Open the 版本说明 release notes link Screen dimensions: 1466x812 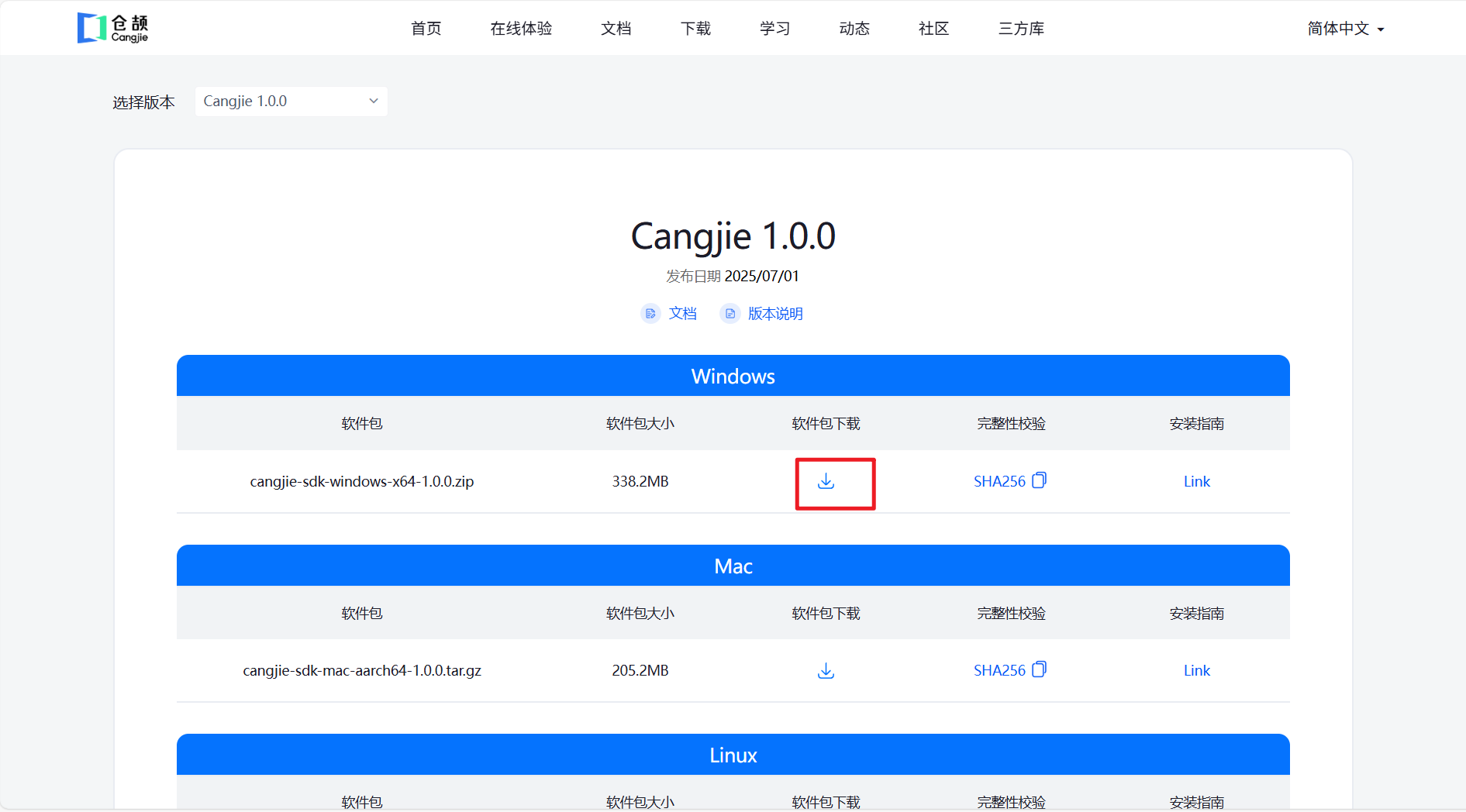[775, 313]
